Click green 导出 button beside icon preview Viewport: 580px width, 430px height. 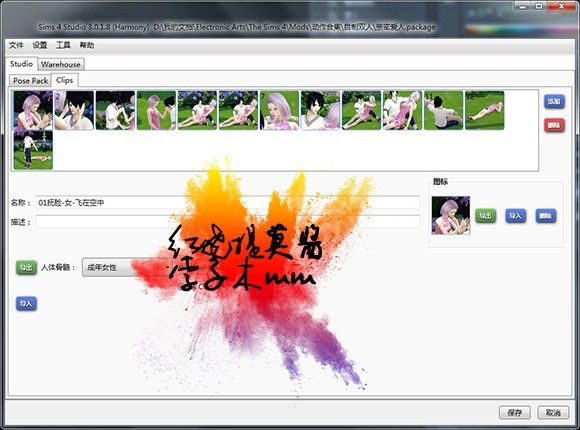click(x=485, y=216)
